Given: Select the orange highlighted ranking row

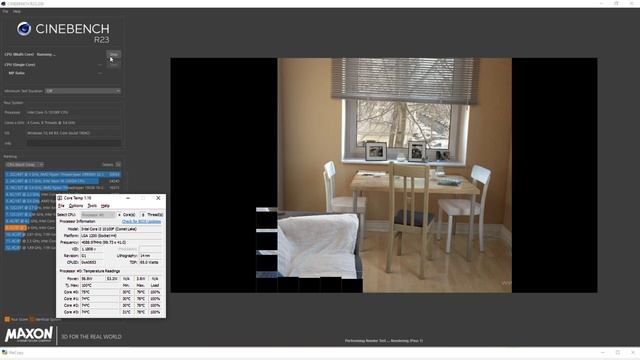Looking at the screenshot, I should tap(30, 227).
